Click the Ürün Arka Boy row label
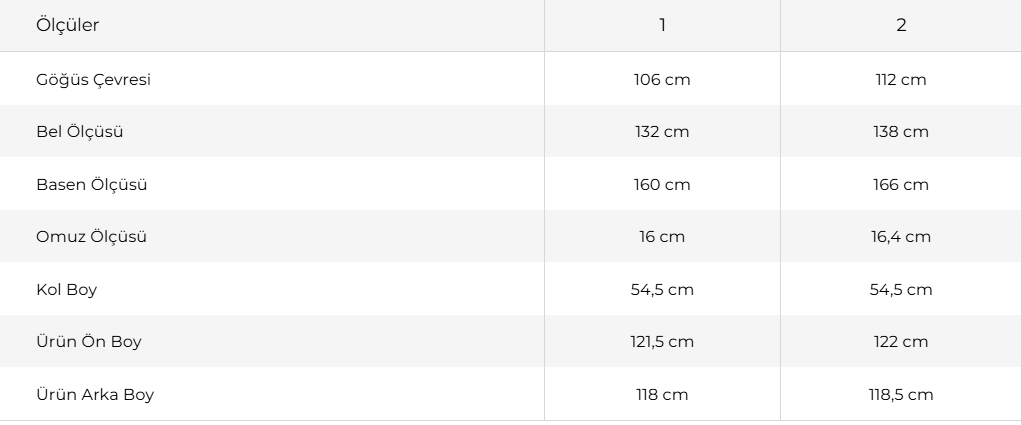The height and width of the screenshot is (425, 1021). point(95,395)
